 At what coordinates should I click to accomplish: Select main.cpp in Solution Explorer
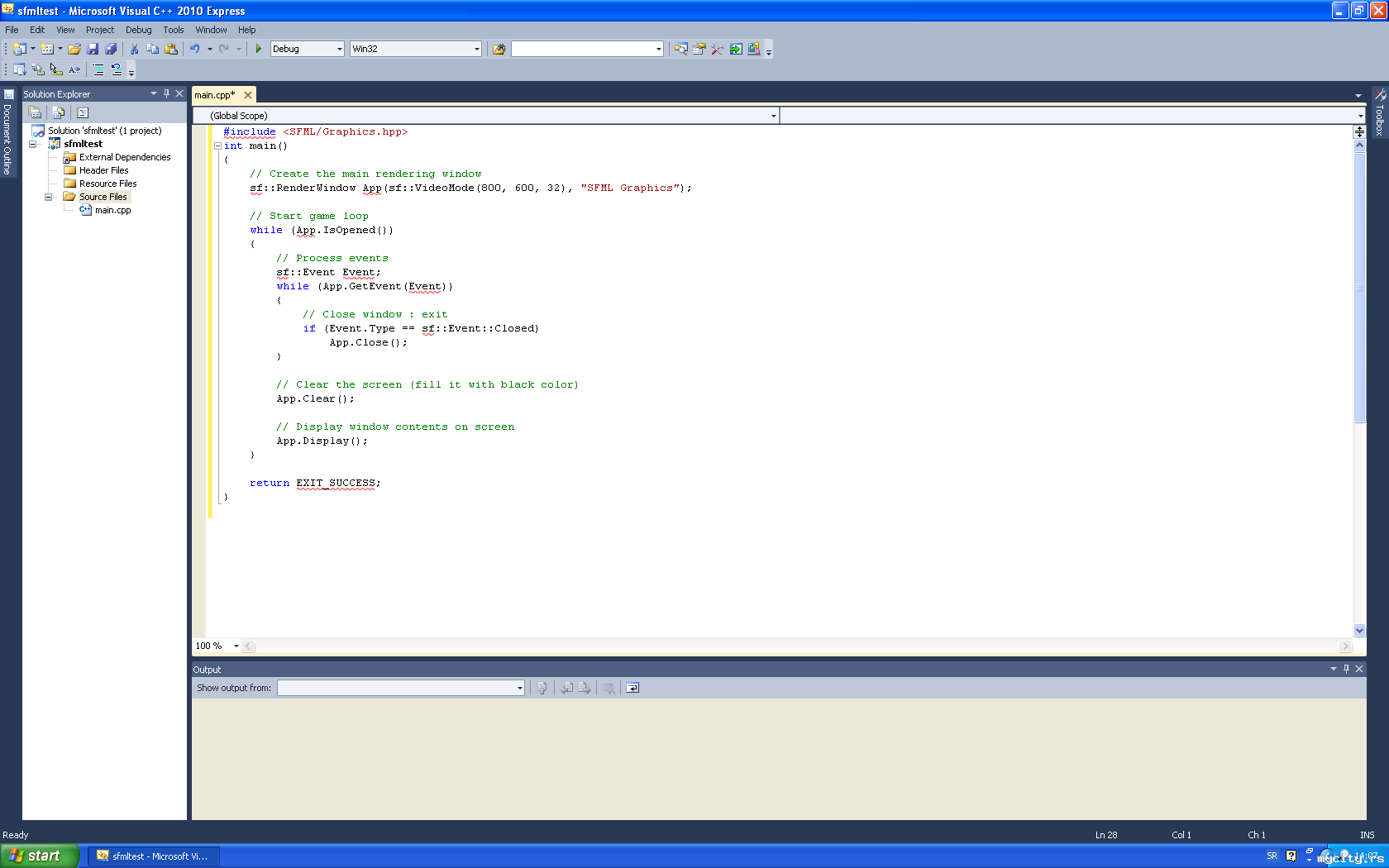pos(112,210)
